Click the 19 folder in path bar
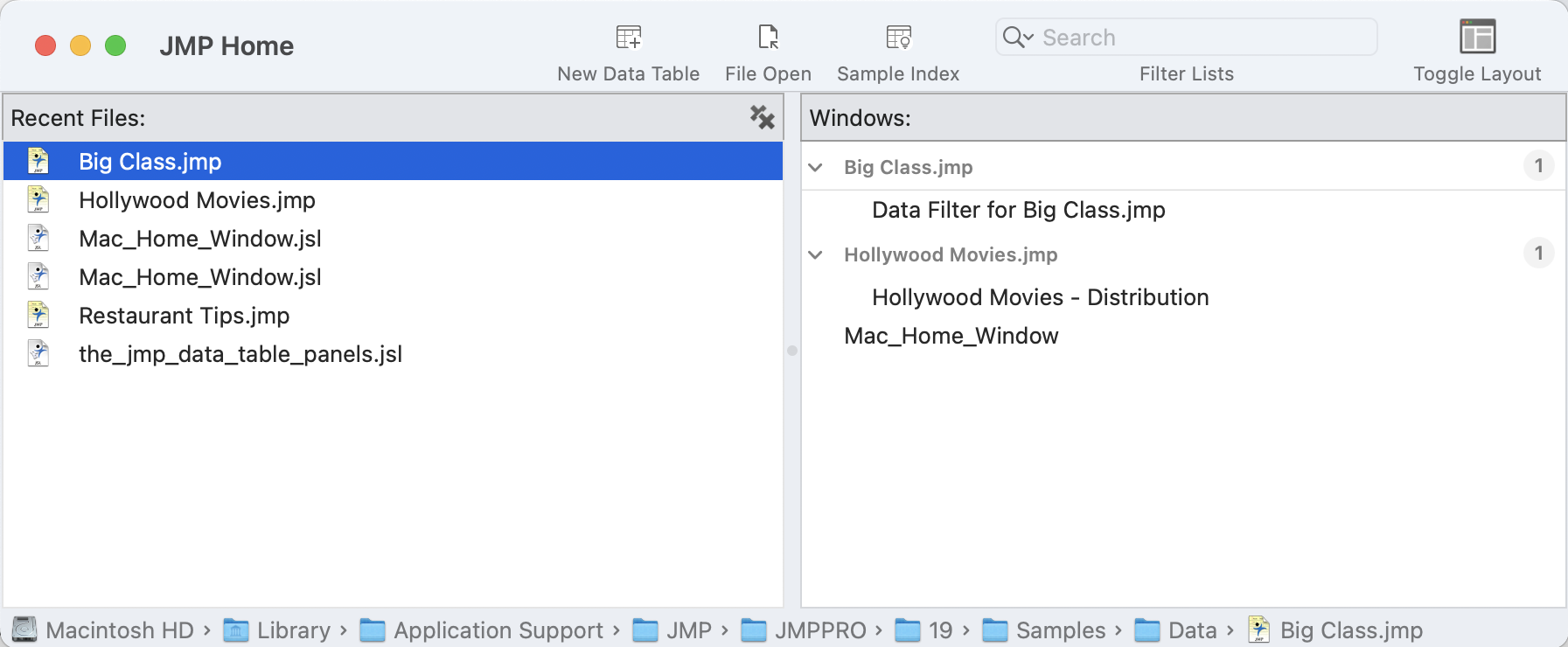Screen dimensions: 1568x647 click(924, 630)
